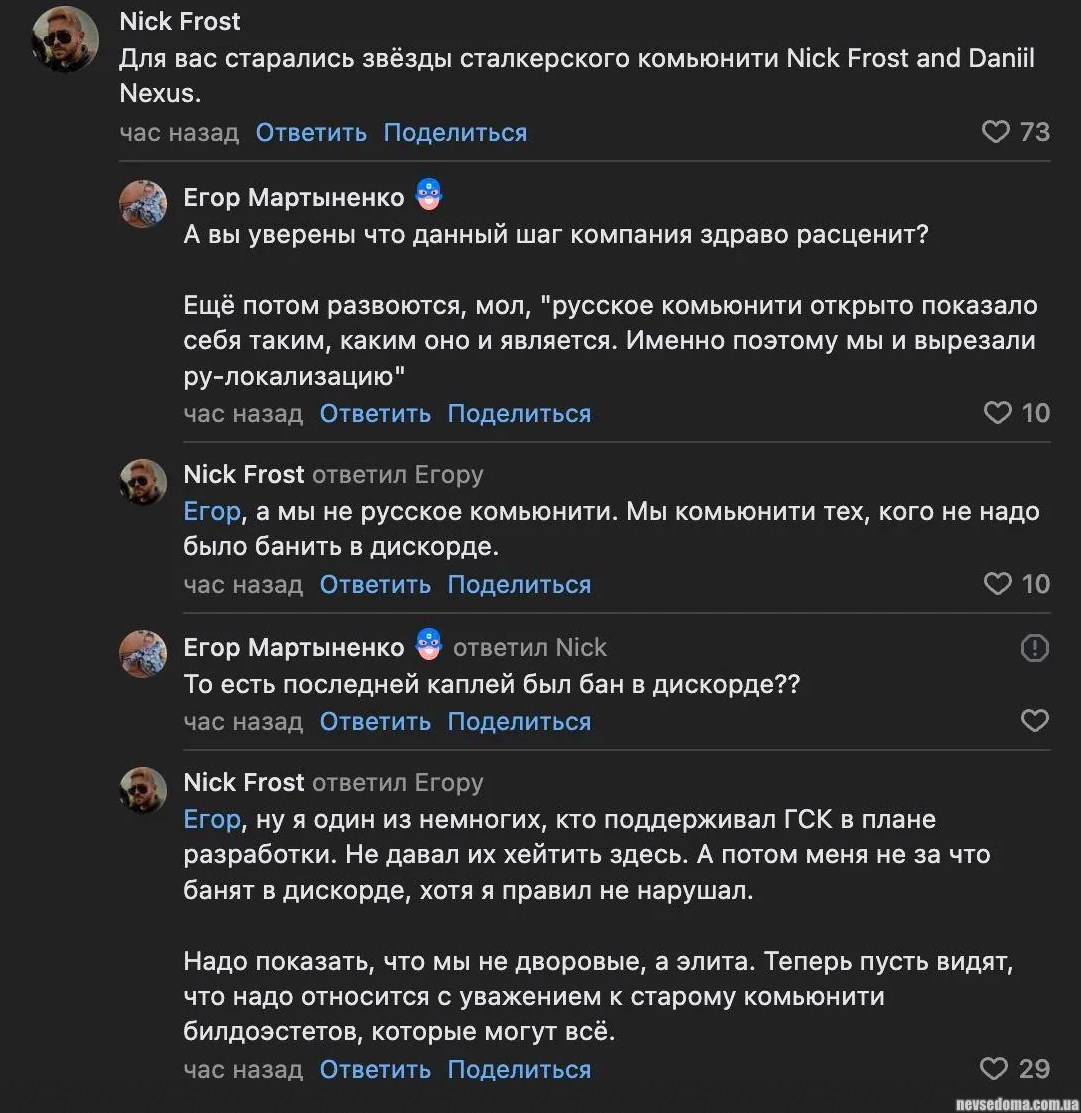
Task: Click the "час назад" timestamp on the top comment
Action: (x=179, y=132)
